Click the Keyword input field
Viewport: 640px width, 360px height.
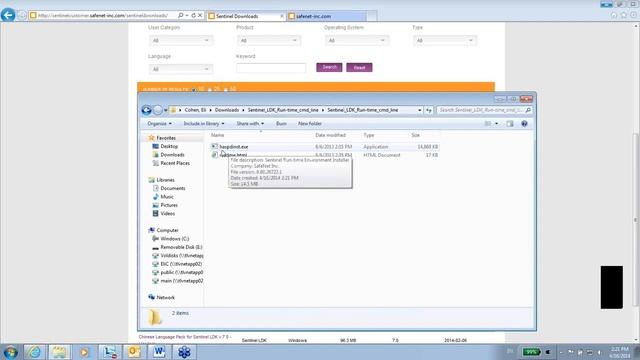pos(271,68)
